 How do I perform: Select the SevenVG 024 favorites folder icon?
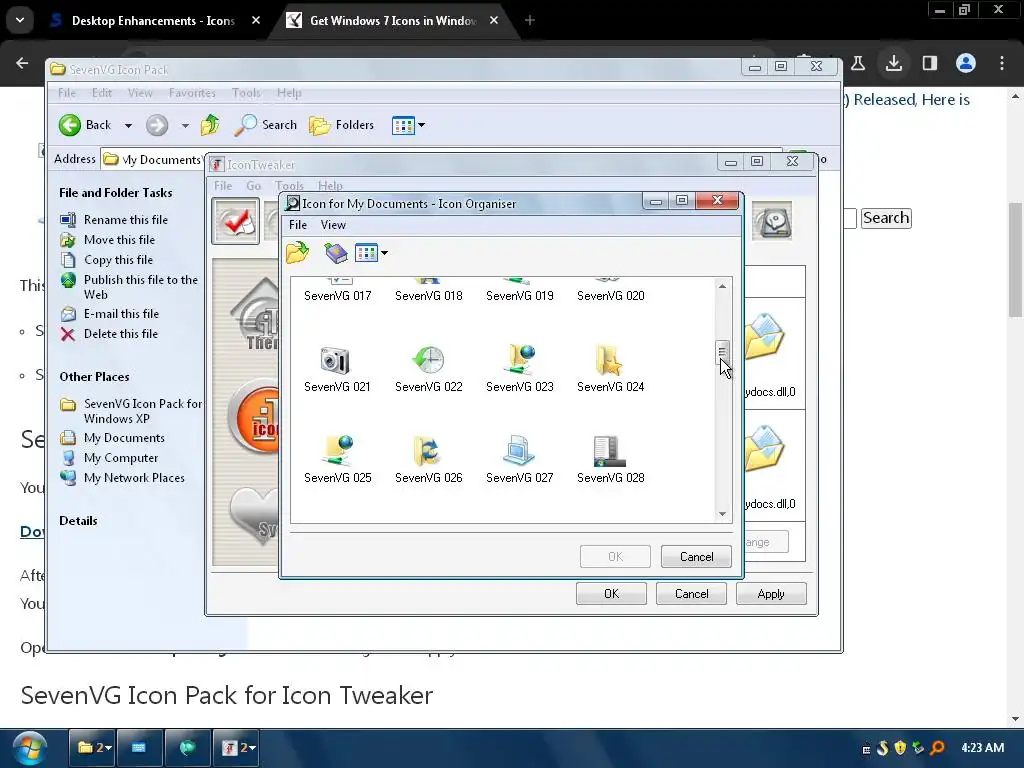pos(610,360)
